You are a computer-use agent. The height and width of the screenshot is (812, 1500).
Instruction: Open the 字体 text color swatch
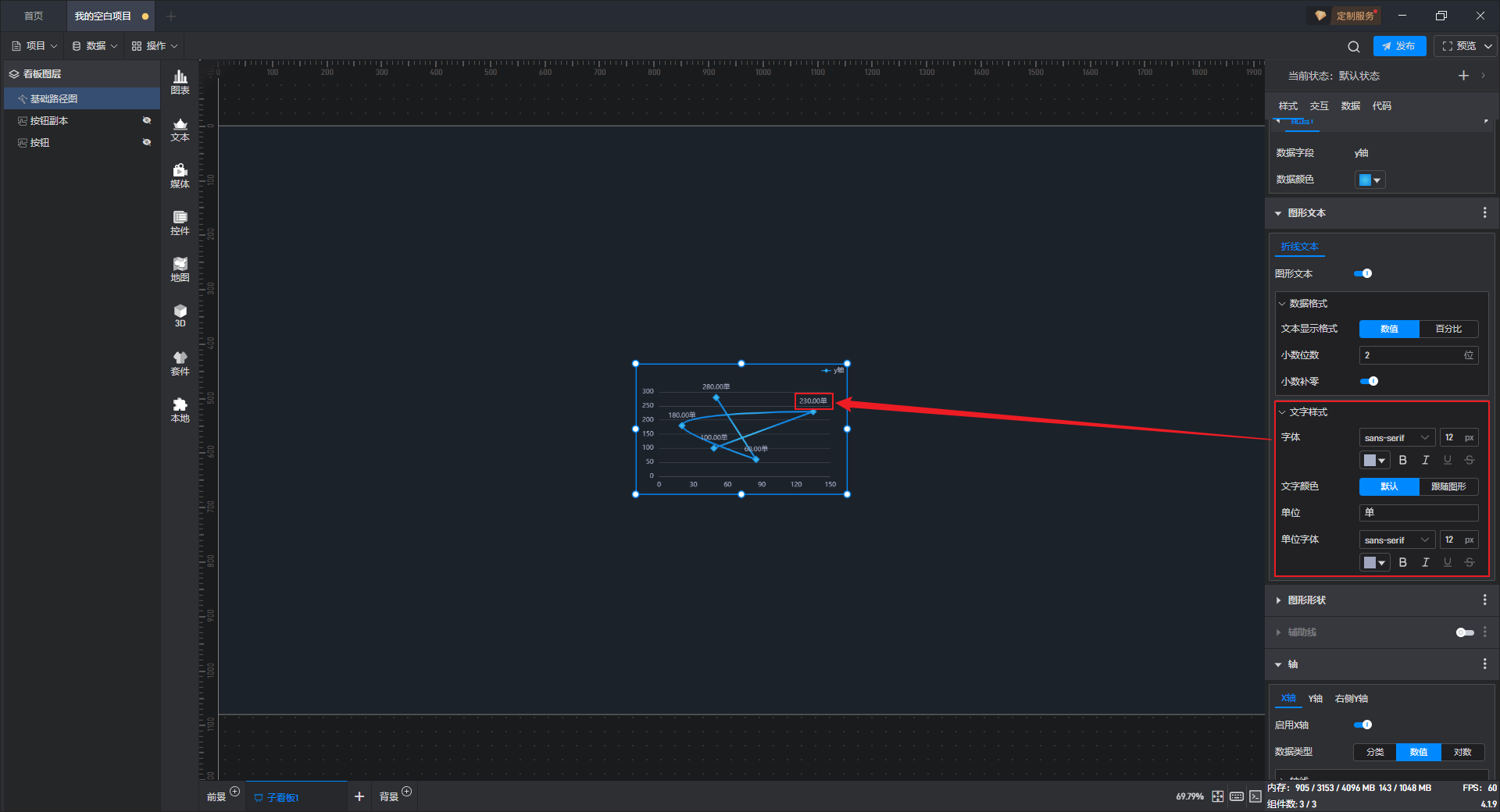[1375, 461]
